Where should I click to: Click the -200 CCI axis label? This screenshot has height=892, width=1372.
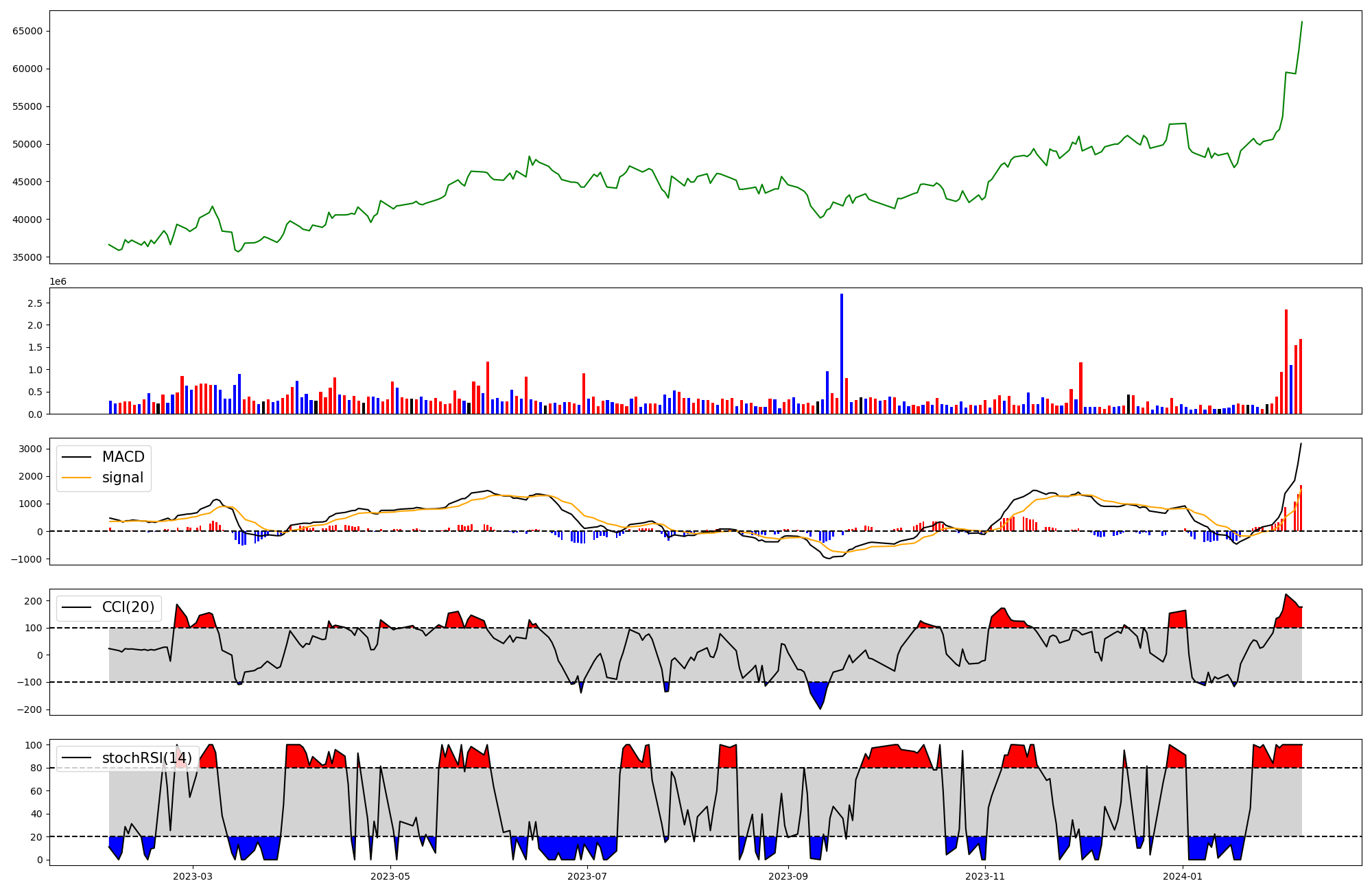pyautogui.click(x=28, y=709)
